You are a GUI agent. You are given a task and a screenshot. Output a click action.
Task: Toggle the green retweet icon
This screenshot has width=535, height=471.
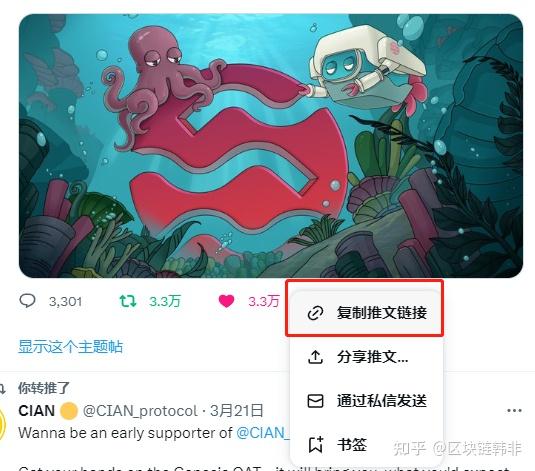tap(128, 301)
